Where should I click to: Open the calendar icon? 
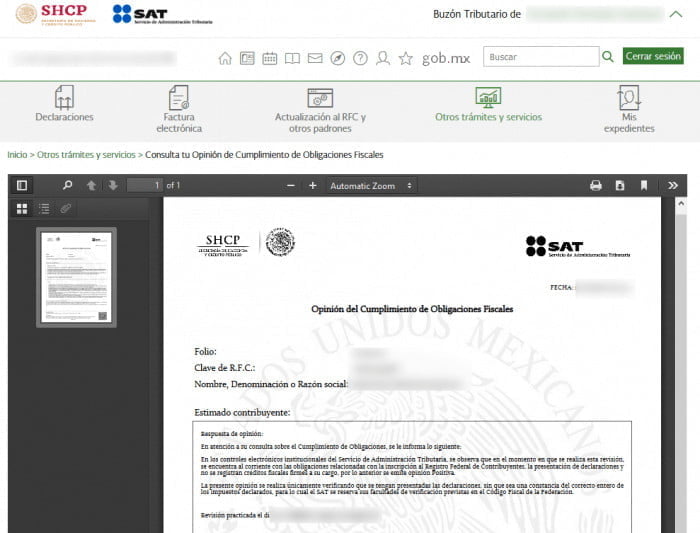(270, 58)
